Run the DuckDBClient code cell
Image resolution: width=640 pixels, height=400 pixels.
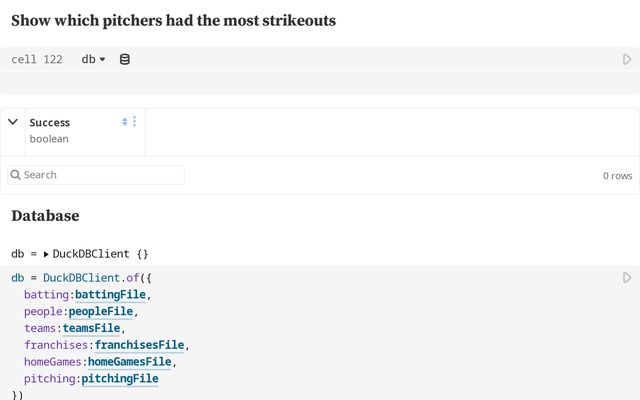click(627, 277)
